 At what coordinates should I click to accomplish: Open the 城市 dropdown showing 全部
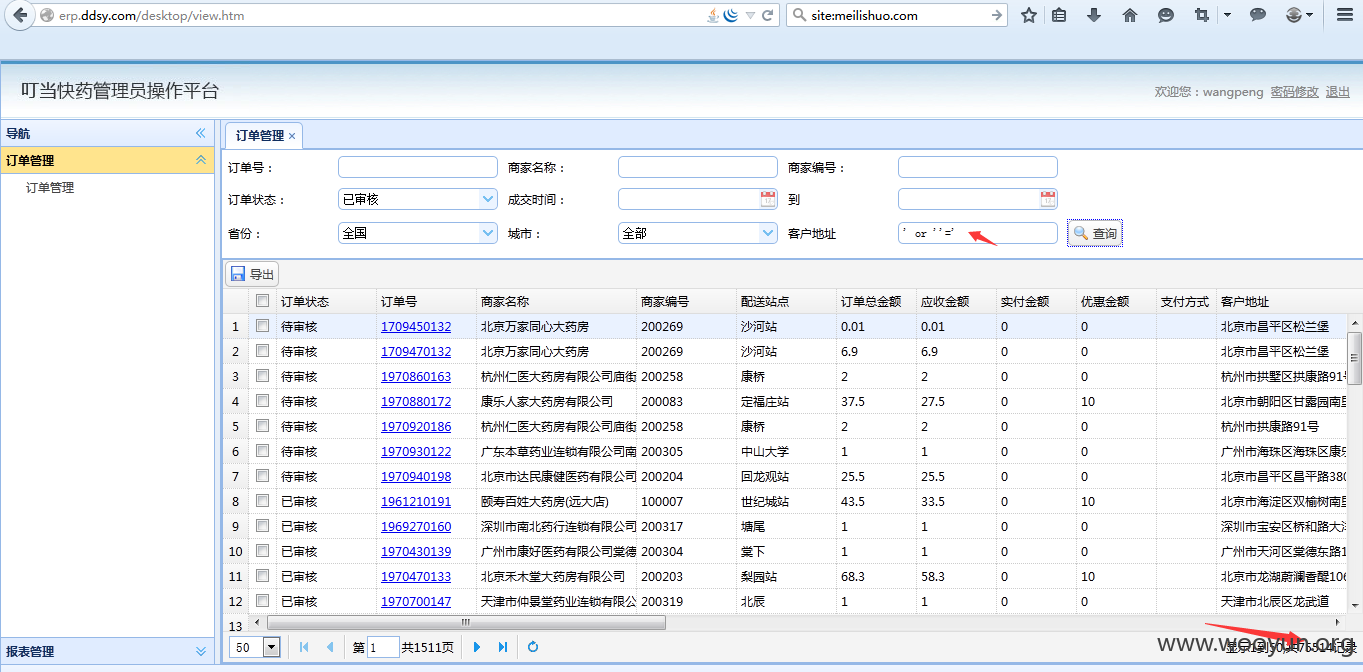768,233
